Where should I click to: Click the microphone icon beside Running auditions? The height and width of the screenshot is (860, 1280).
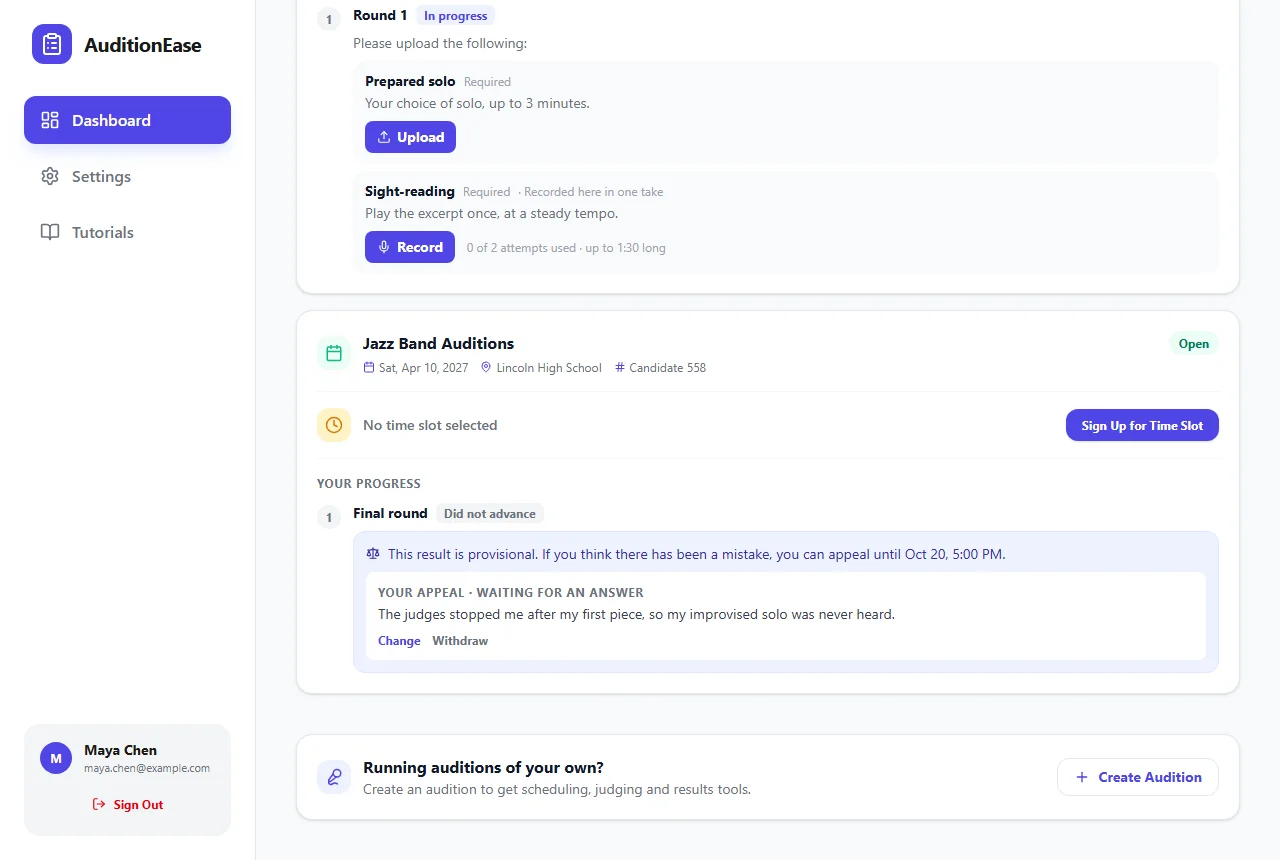pos(334,777)
